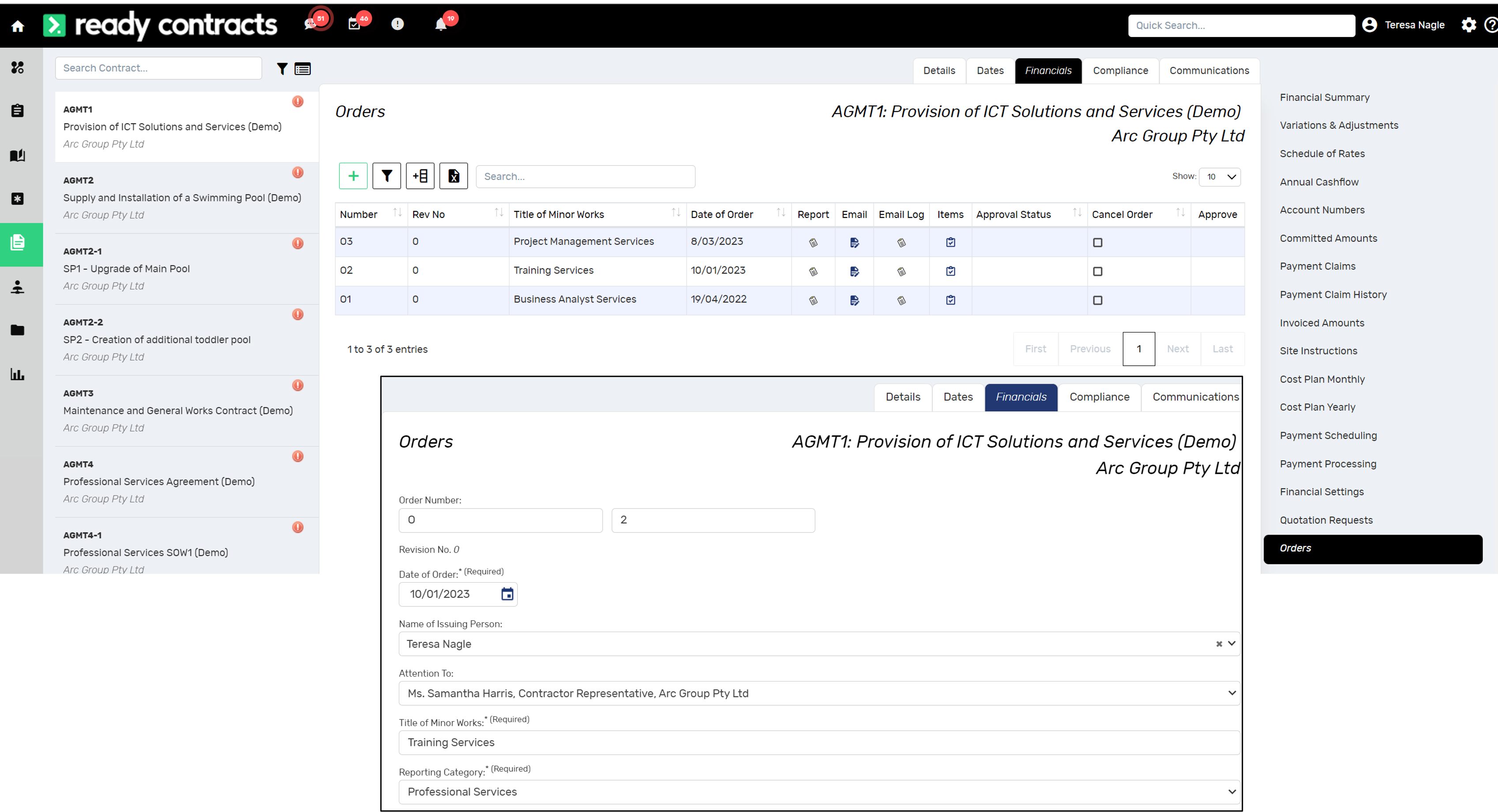1498x812 pixels.
Task: Tick cancel order checkbox for order 01
Action: point(1097,300)
